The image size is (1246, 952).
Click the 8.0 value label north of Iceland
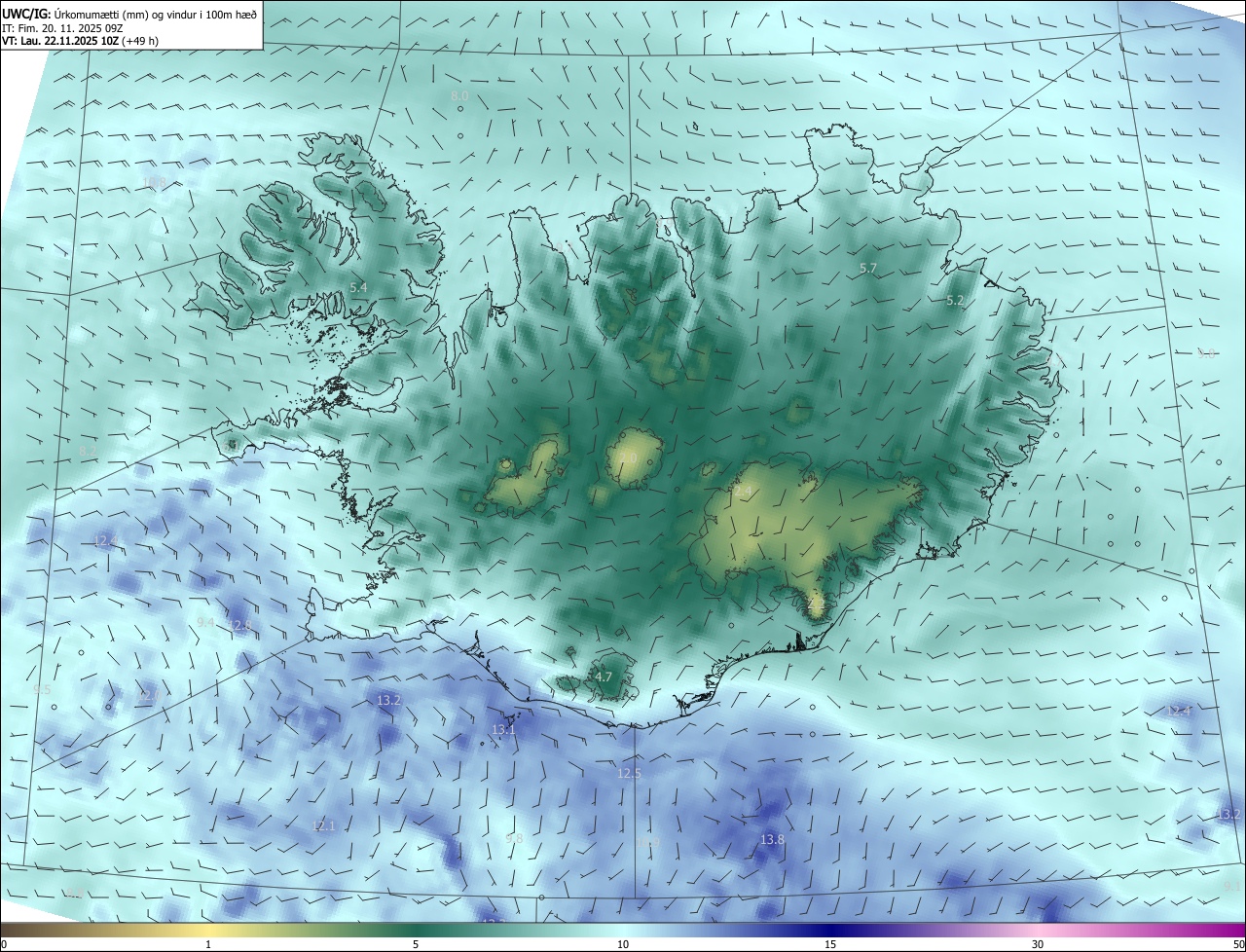[459, 96]
